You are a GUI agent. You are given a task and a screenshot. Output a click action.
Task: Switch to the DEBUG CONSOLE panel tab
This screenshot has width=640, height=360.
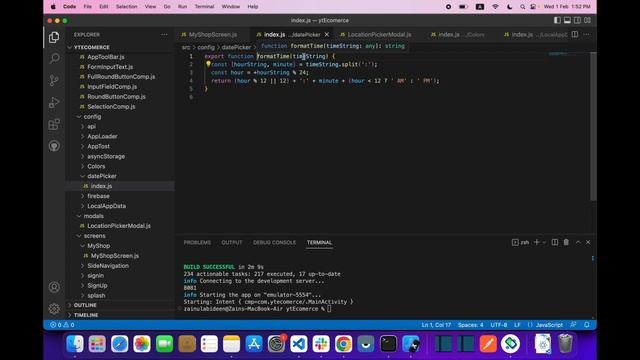click(x=274, y=242)
